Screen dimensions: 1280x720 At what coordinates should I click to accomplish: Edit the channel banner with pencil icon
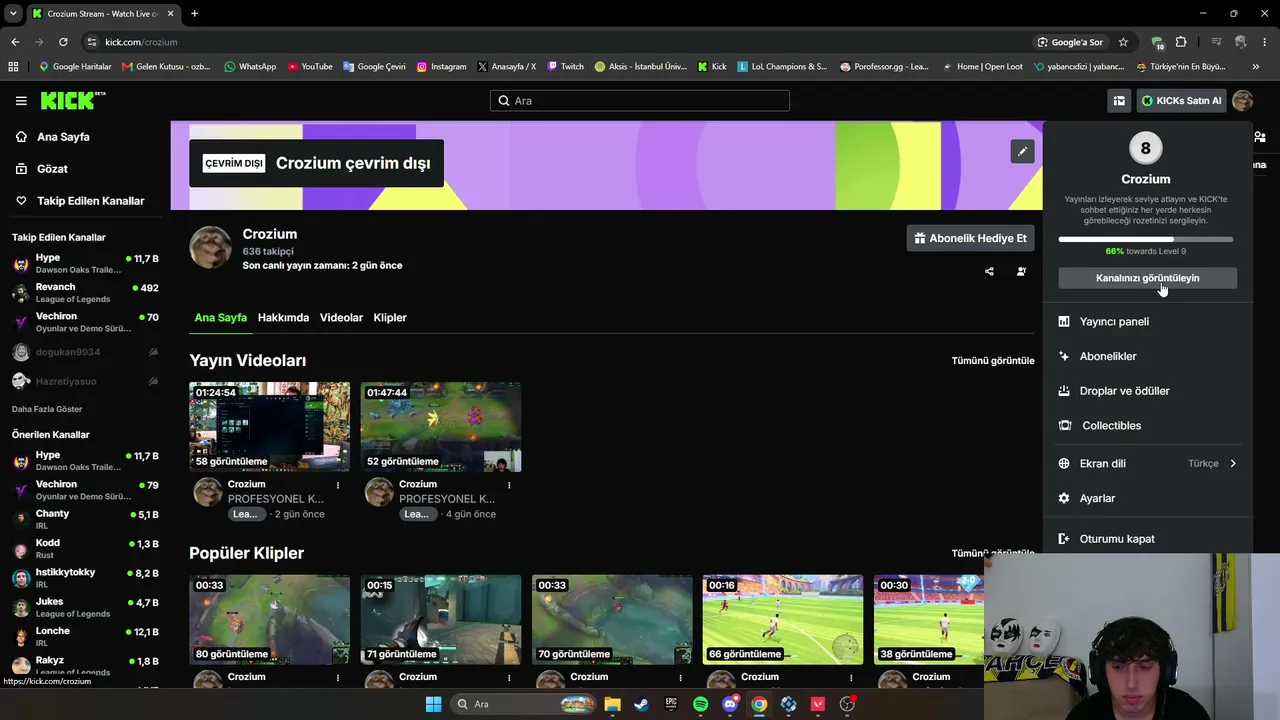pos(1022,152)
